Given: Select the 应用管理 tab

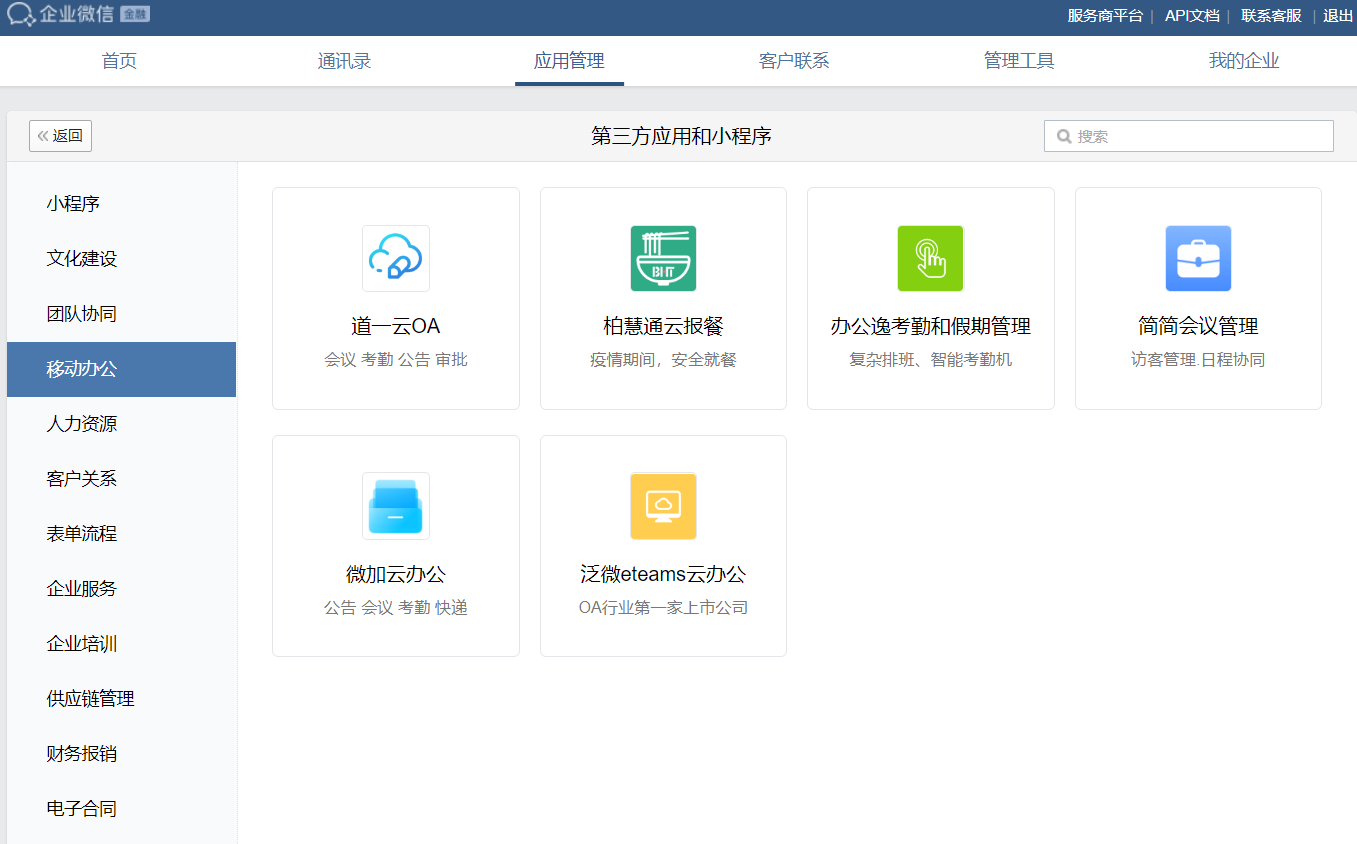Looking at the screenshot, I should coord(569,61).
